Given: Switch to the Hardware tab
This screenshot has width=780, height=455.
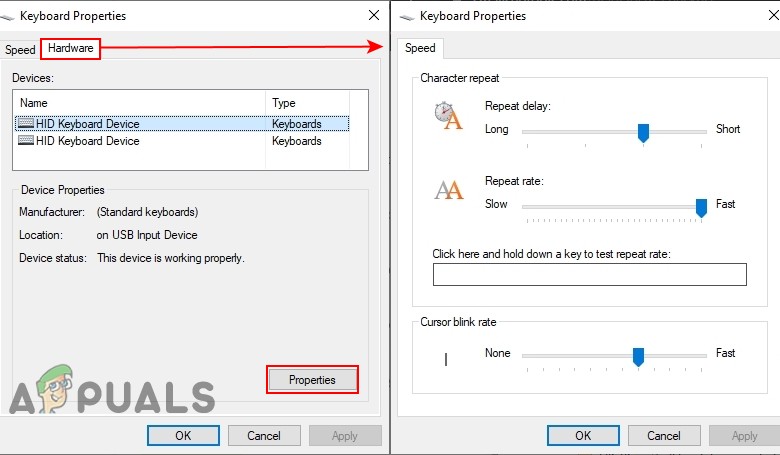Looking at the screenshot, I should coord(71,48).
